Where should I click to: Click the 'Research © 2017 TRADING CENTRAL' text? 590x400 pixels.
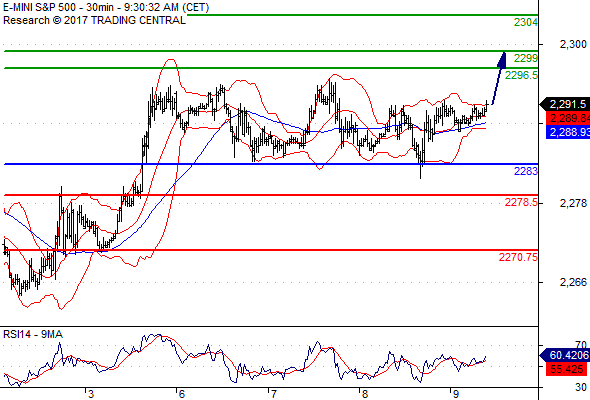(x=94, y=20)
